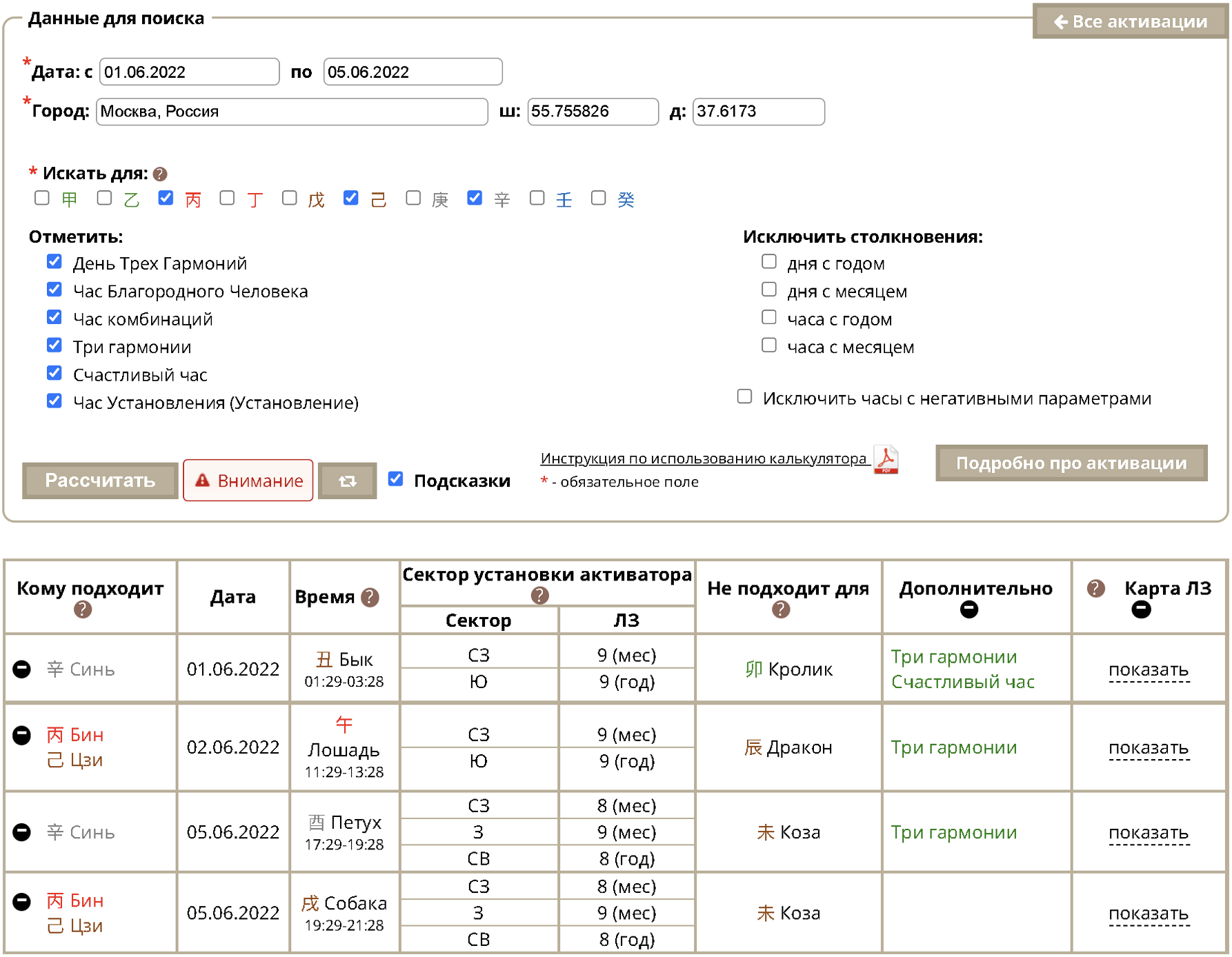Image resolution: width=1232 pixels, height=957 pixels.
Task: Click Три гармонии text in 02.06.2022 row
Action: point(954,747)
